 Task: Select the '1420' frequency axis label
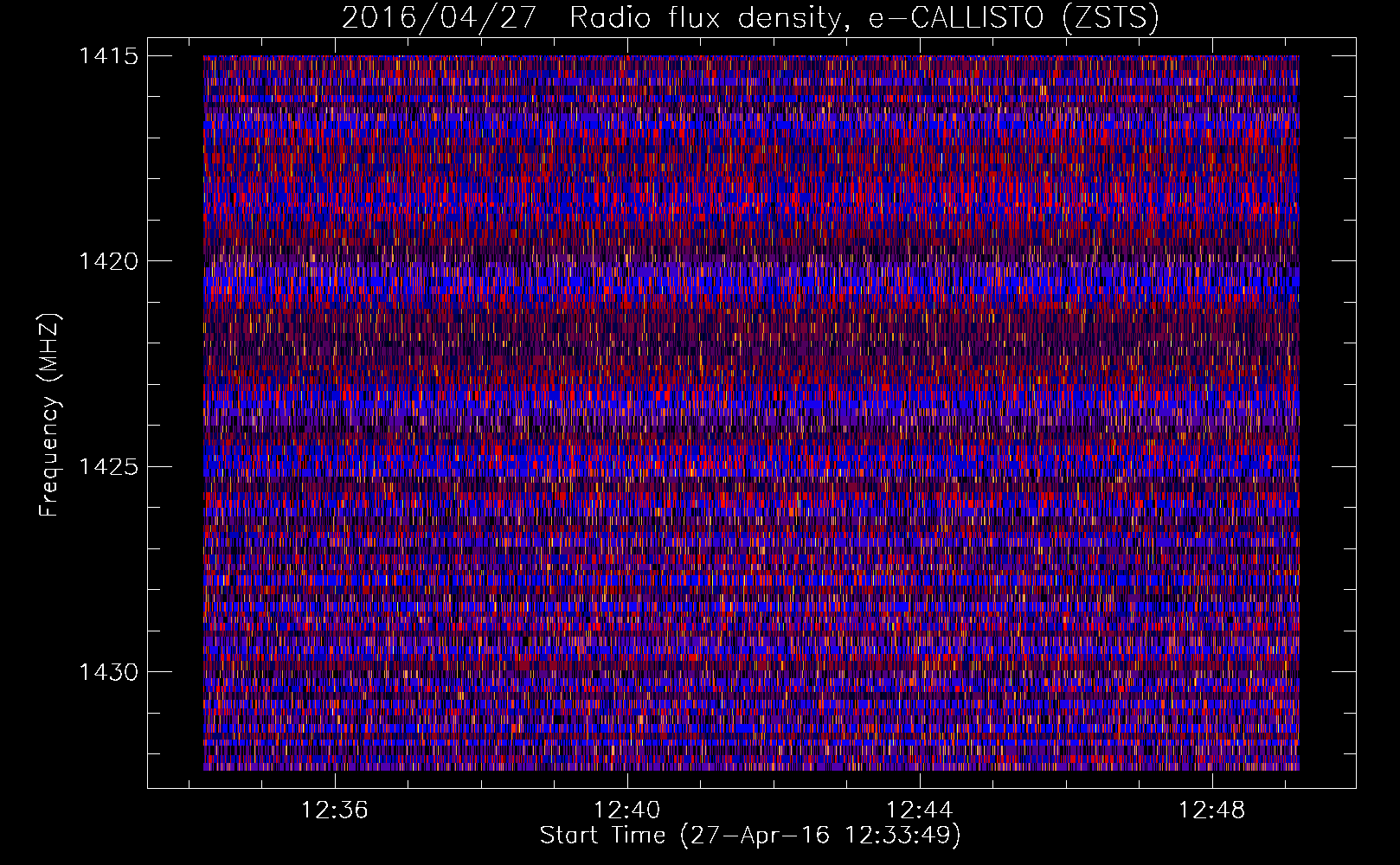tap(108, 261)
